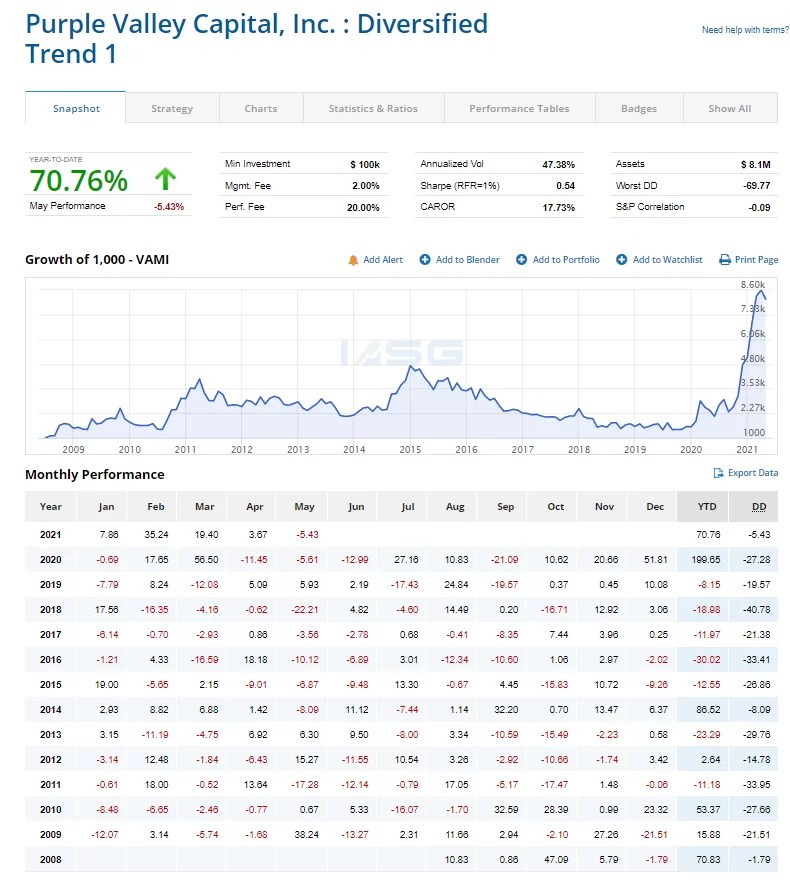The image size is (790, 881).
Task: Click the Monthly Performance heading
Action: click(x=94, y=475)
